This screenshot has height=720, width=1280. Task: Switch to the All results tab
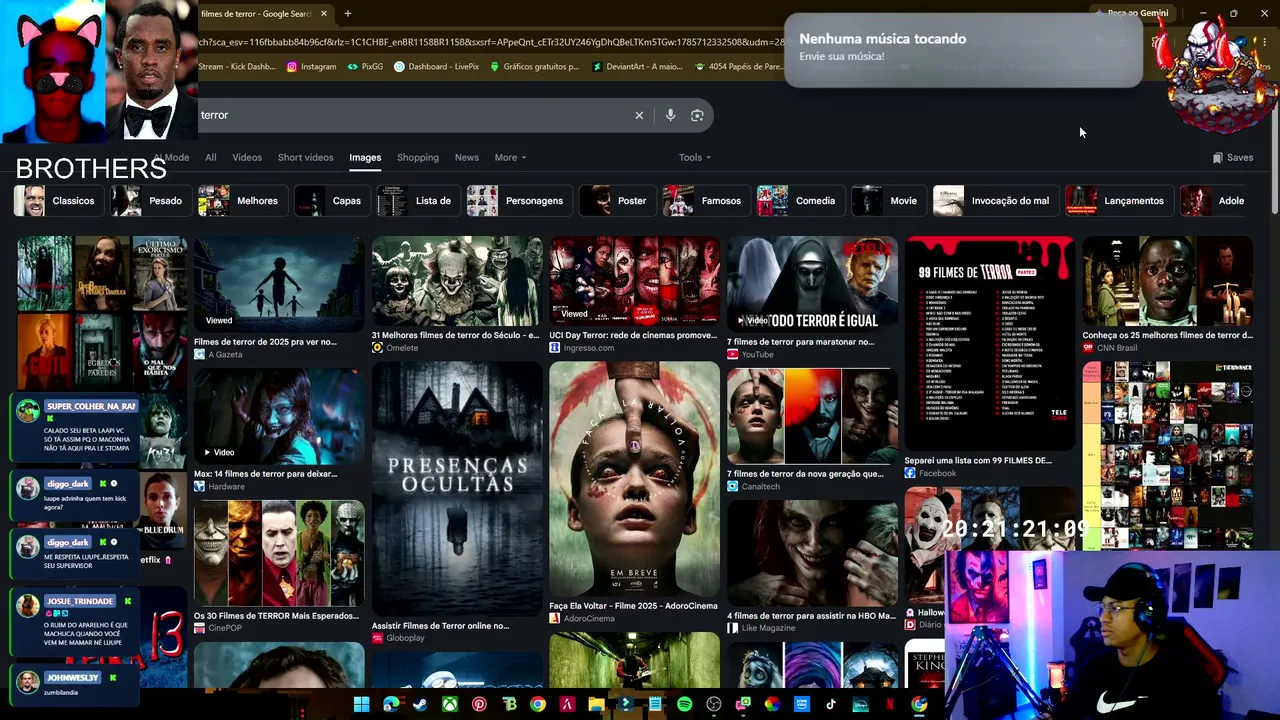pos(210,157)
